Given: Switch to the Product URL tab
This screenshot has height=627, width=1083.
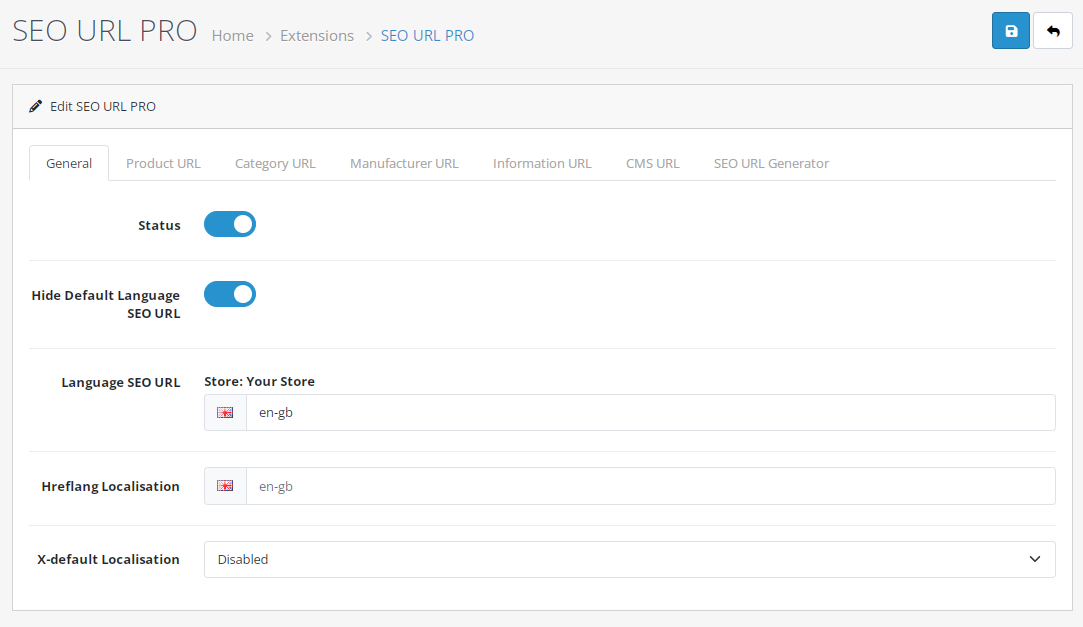Looking at the screenshot, I should tap(163, 164).
